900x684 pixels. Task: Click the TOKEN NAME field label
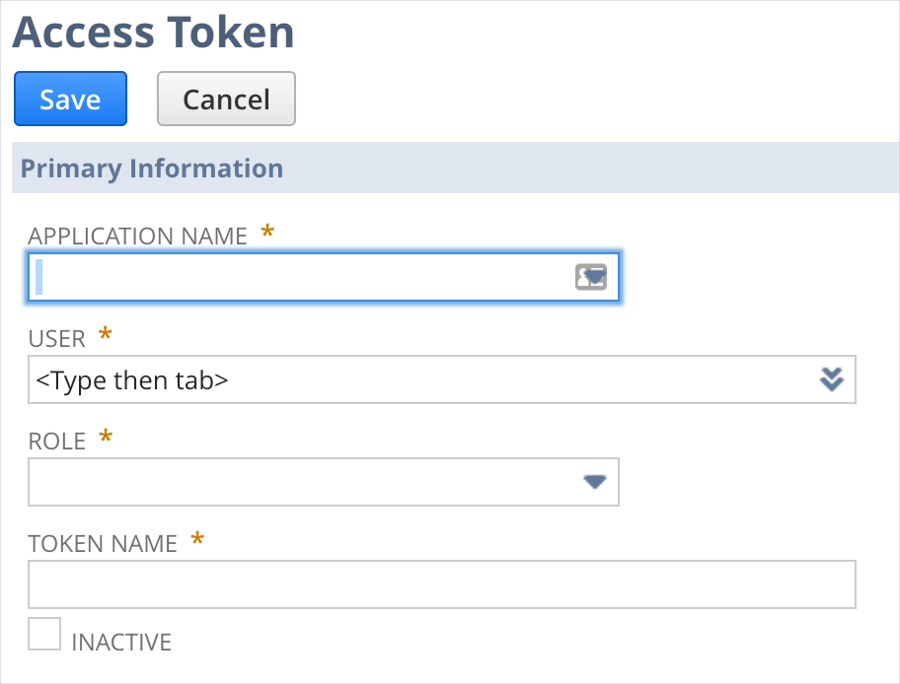102,543
